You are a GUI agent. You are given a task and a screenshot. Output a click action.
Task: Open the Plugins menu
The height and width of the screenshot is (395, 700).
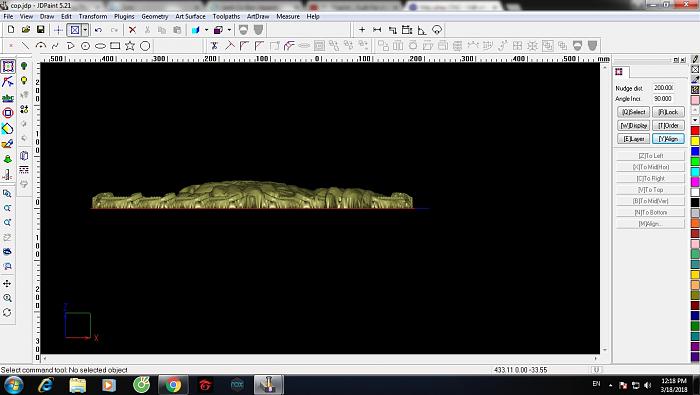click(x=124, y=16)
